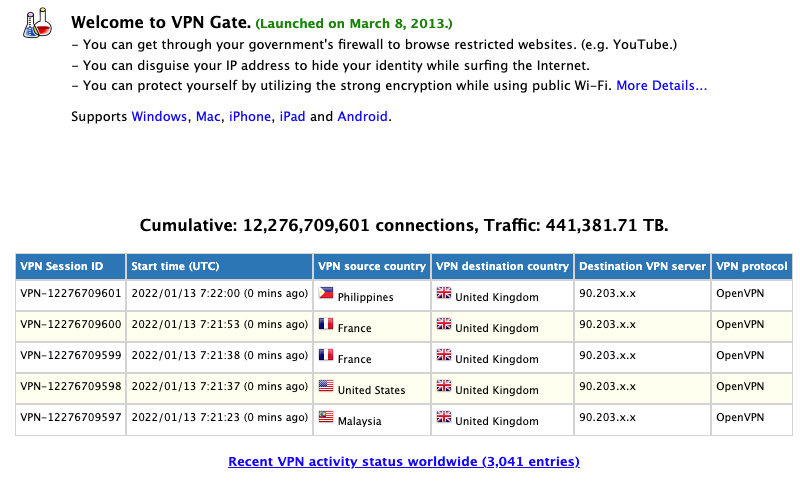Click France flag in session 12276709599 row
800x501 pixels.
[x=326, y=355]
